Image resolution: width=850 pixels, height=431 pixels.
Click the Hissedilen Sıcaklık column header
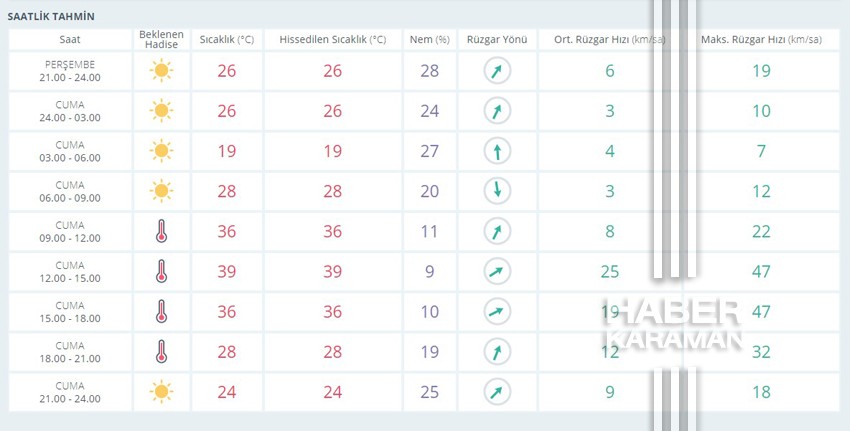(333, 40)
